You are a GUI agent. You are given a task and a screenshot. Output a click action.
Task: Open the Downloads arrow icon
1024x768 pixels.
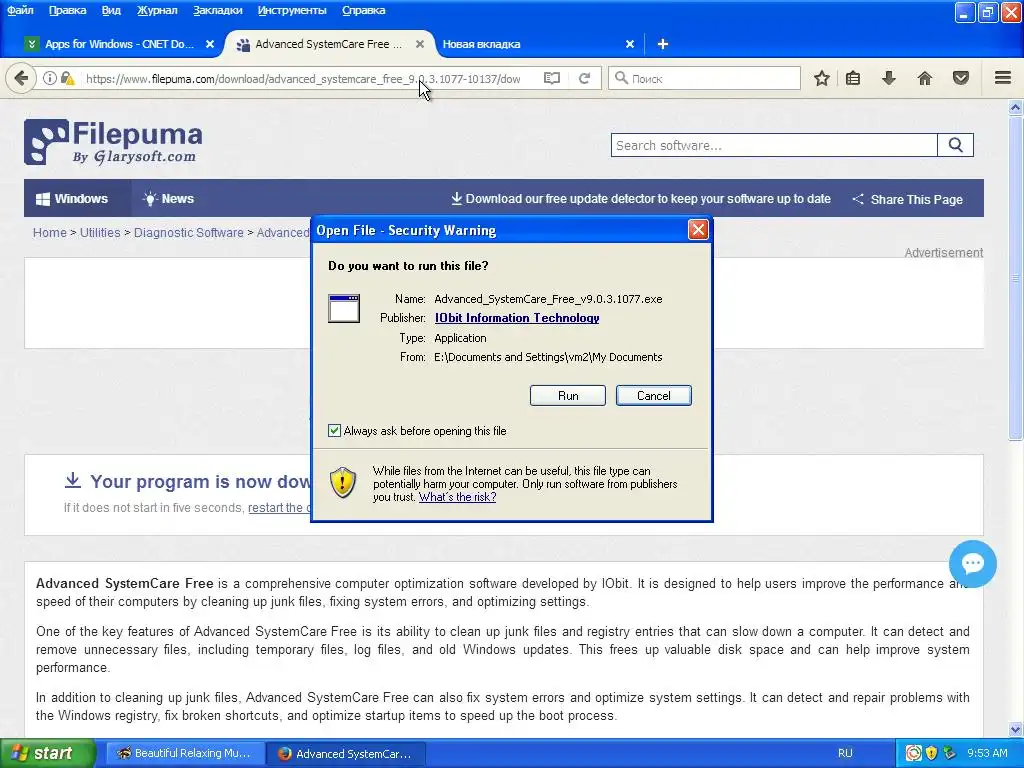point(888,78)
